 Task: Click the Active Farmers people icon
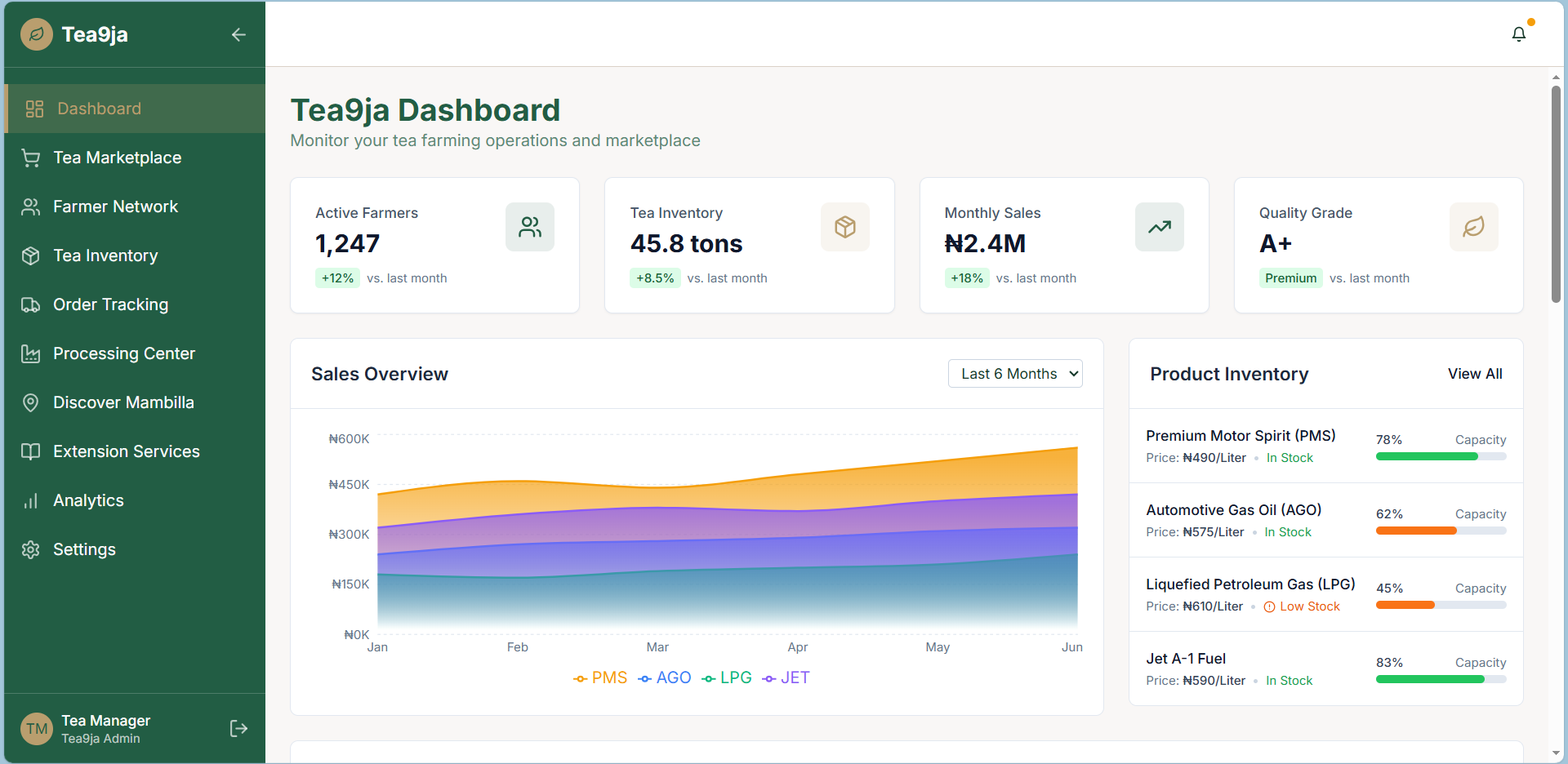click(x=529, y=227)
